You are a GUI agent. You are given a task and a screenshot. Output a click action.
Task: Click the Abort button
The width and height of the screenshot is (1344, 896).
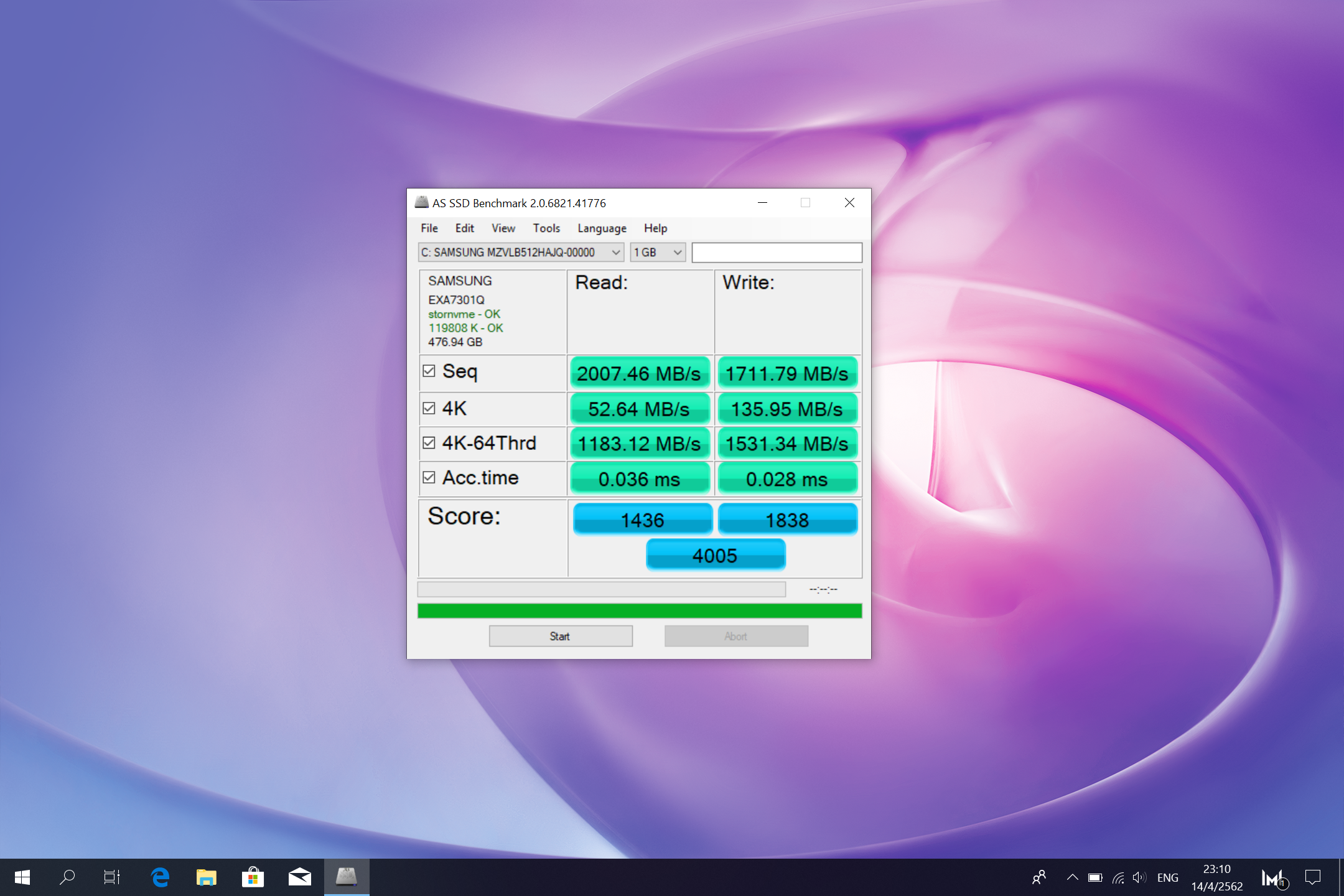point(736,636)
